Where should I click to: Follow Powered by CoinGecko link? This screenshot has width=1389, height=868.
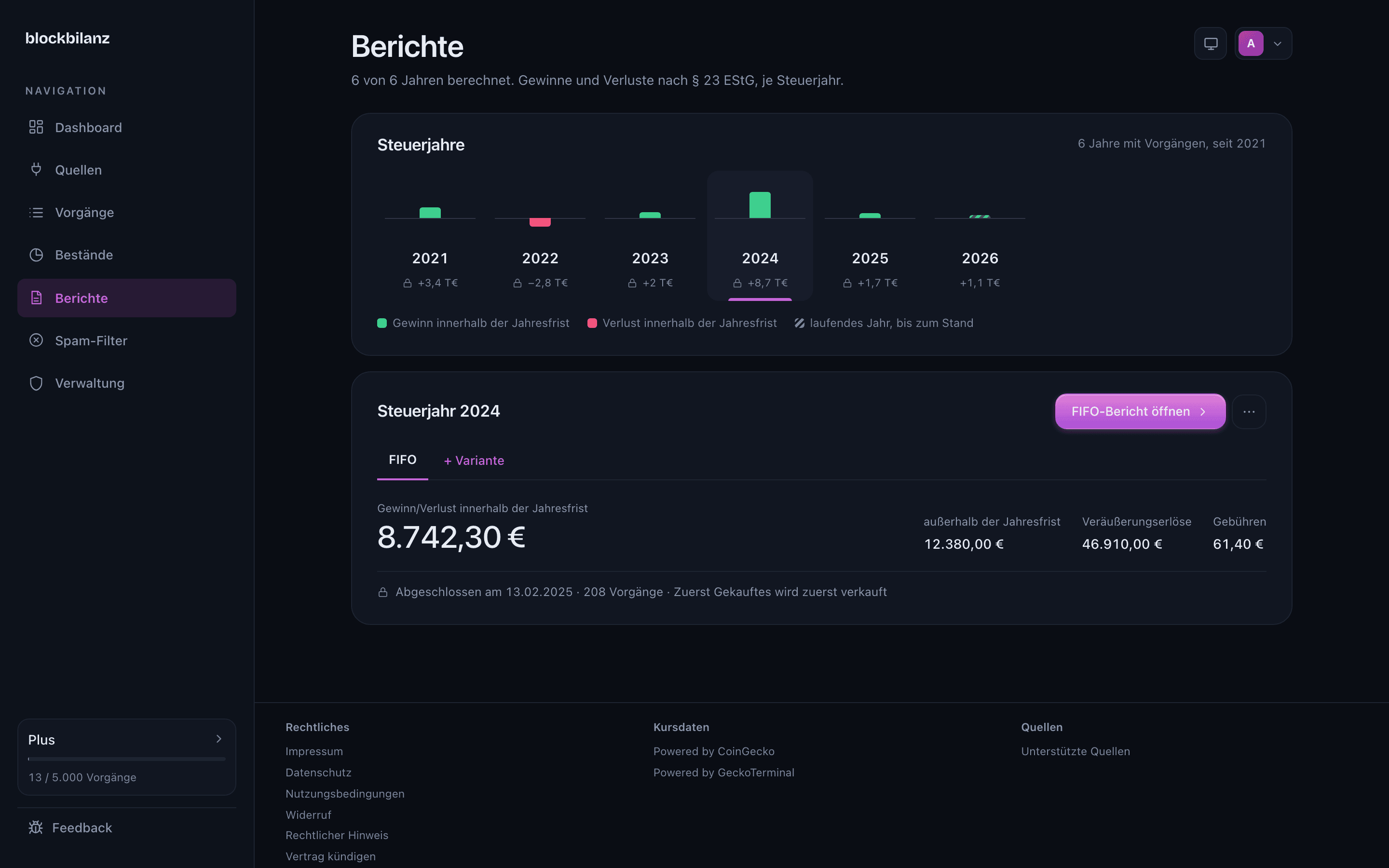coord(714,751)
